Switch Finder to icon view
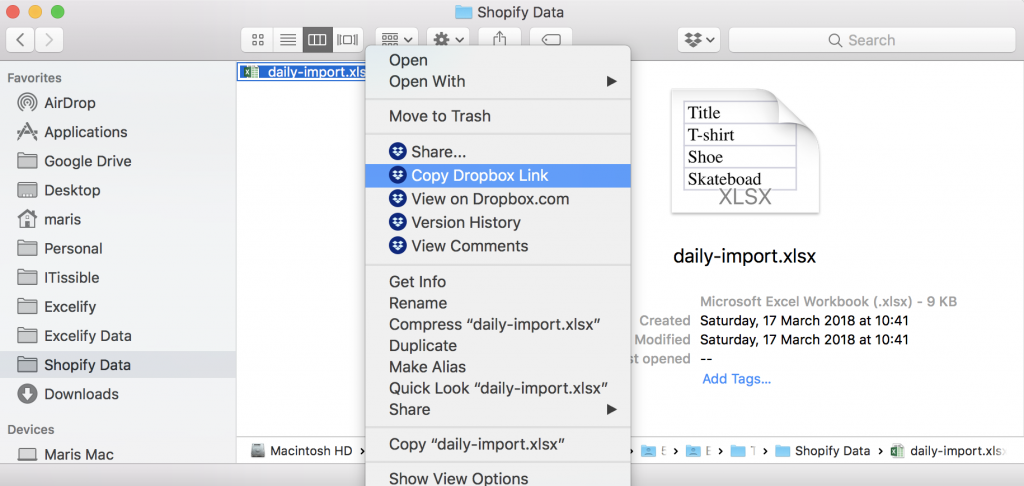This screenshot has width=1024, height=486. (257, 40)
